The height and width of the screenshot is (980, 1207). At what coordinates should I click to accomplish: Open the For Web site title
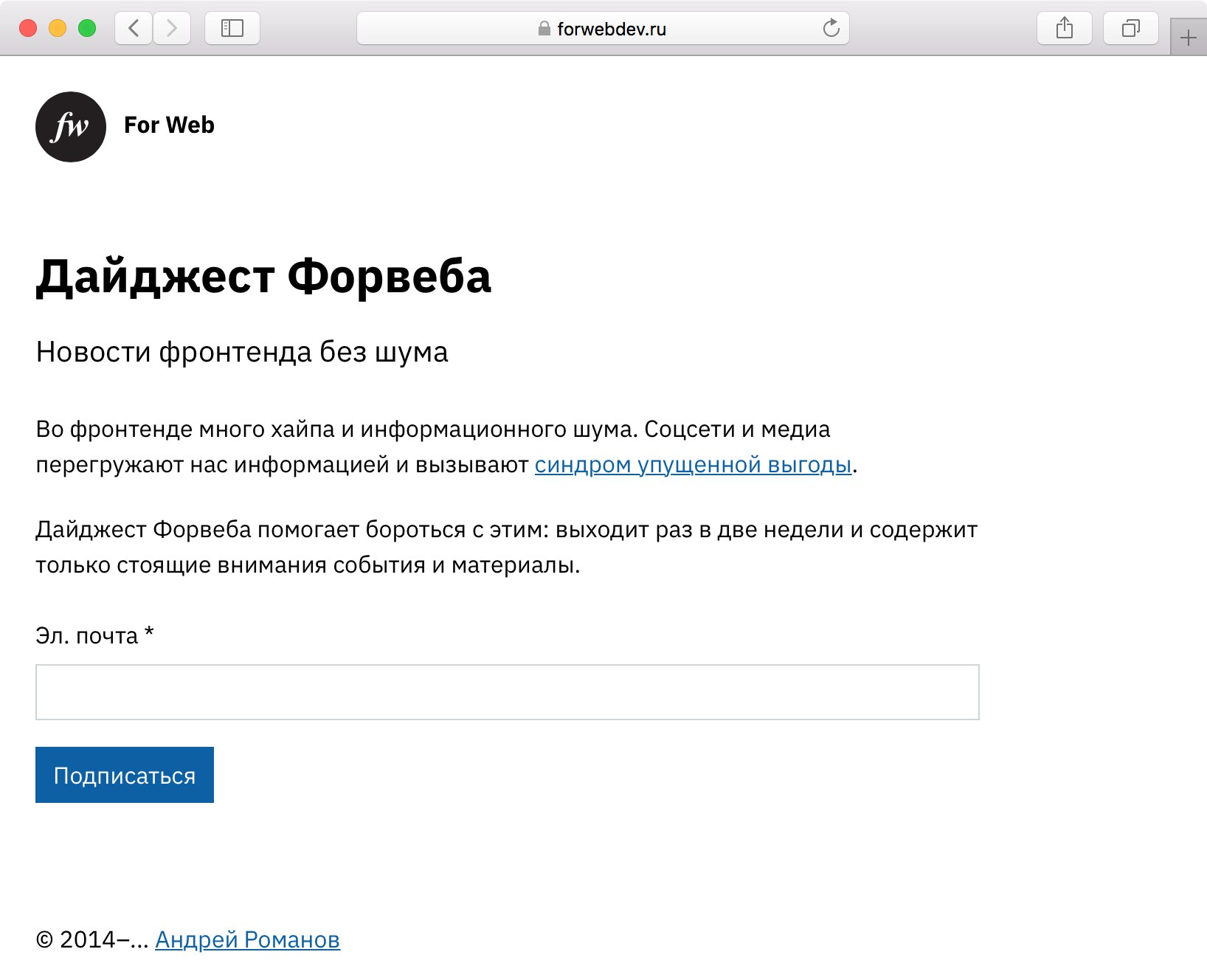click(169, 125)
